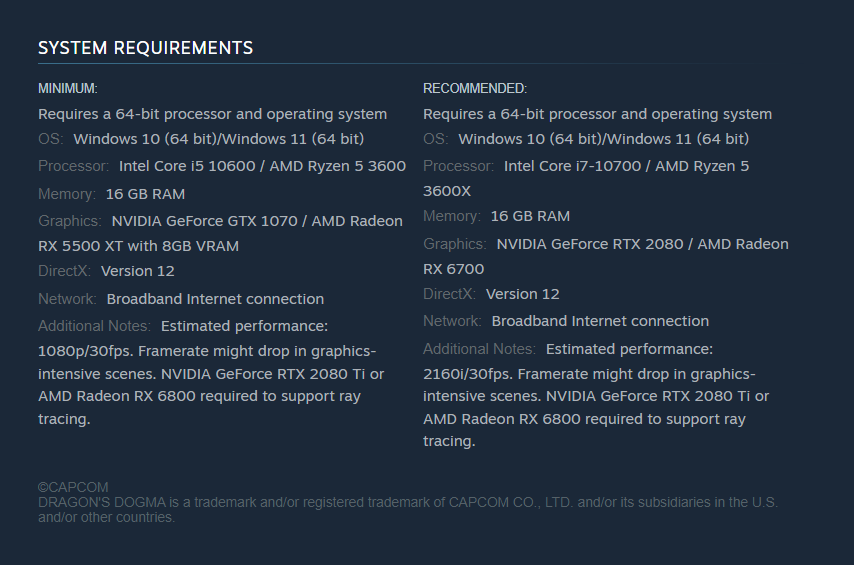Click the SYSTEM REQUIREMENTS heading
This screenshot has width=854, height=565.
[x=145, y=48]
